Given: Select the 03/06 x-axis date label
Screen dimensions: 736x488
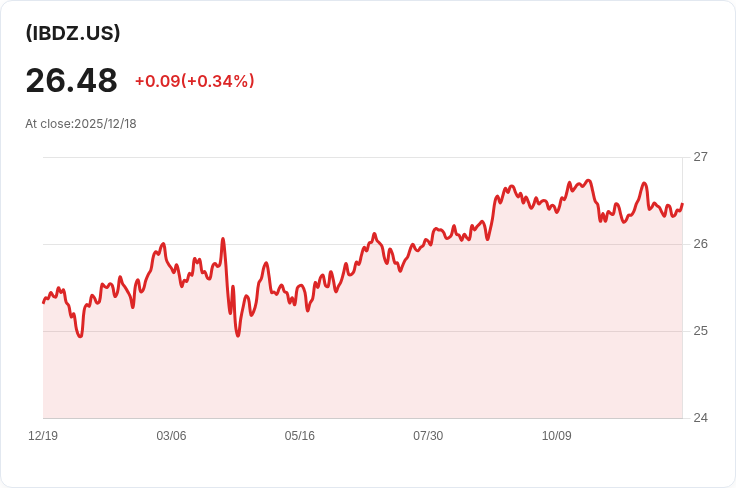Looking at the screenshot, I should [171, 436].
